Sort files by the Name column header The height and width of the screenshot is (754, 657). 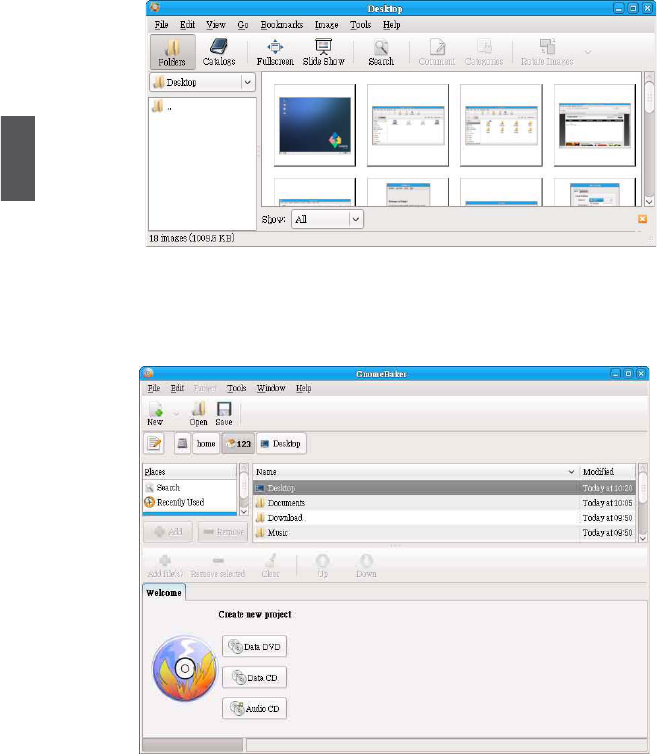416,472
